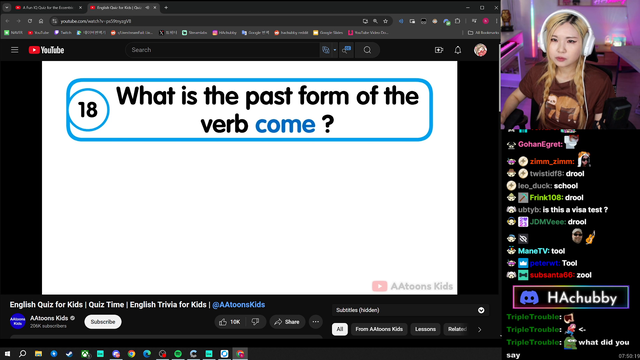This screenshot has height=360, width=640.
Task: Open the Chrome extensions puzzle icon
Action: pos(458,21)
